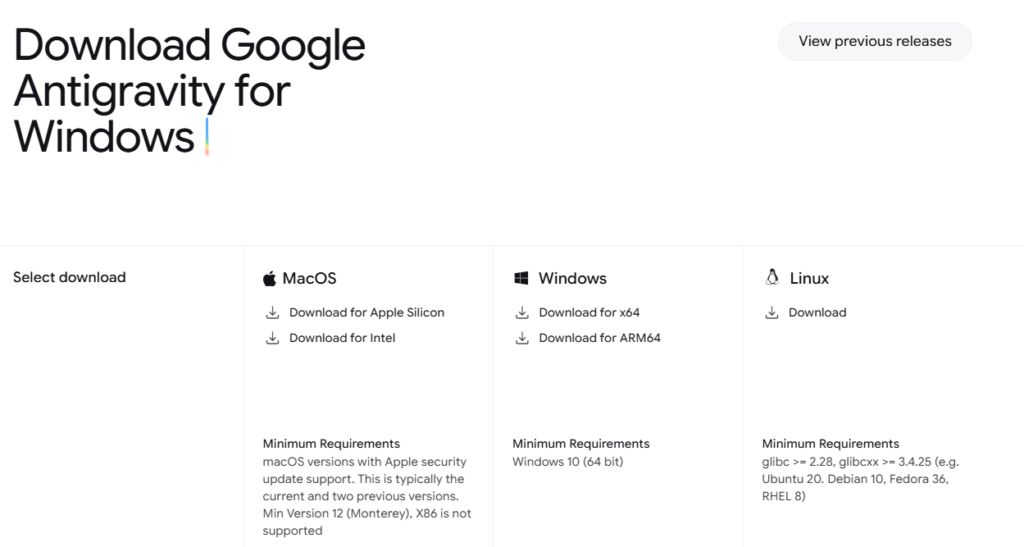This screenshot has height=547, width=1024.
Task: Click the View previous releases button
Action: (x=875, y=41)
